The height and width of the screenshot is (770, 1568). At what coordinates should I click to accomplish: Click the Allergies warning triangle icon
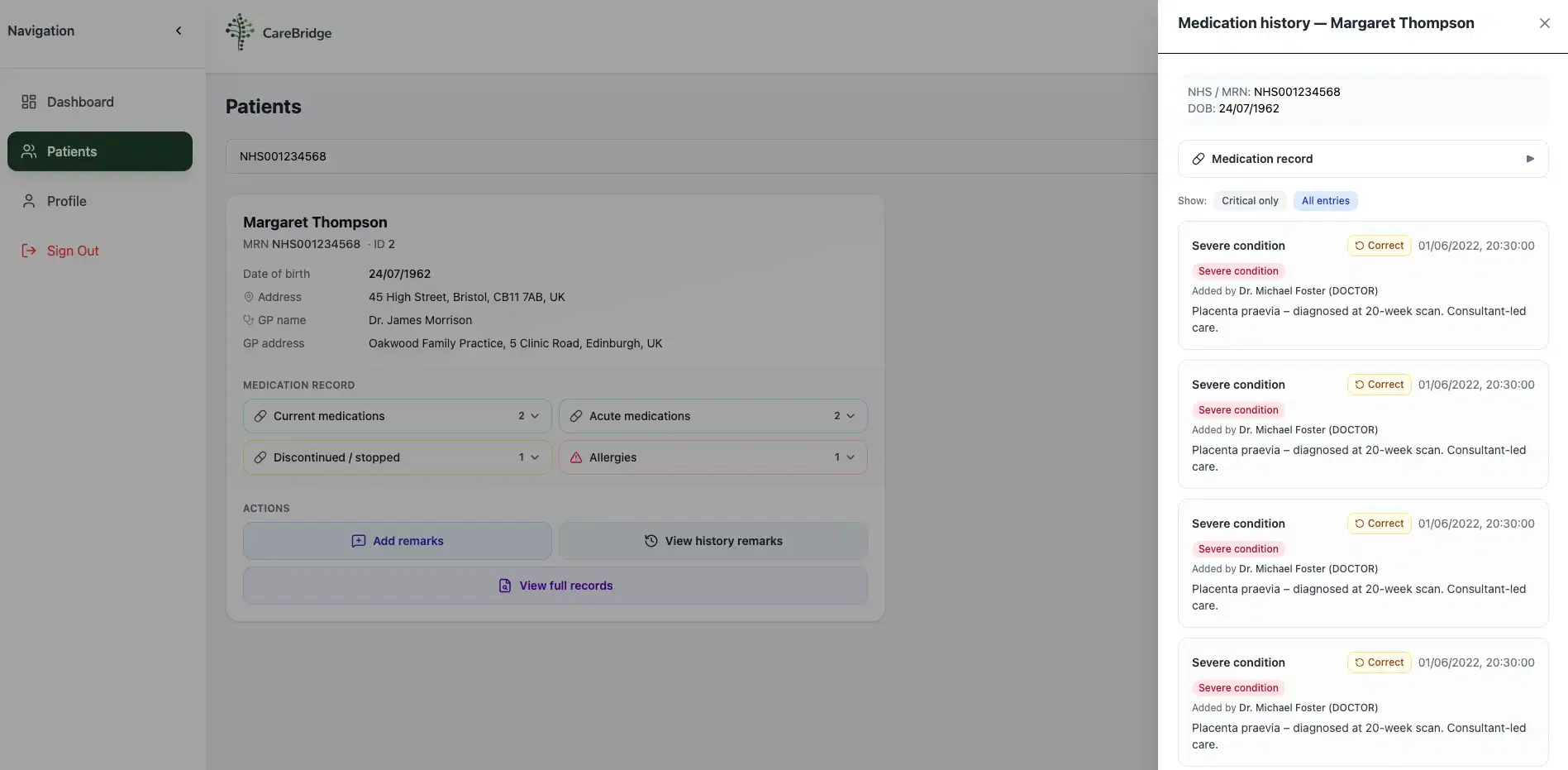click(576, 457)
